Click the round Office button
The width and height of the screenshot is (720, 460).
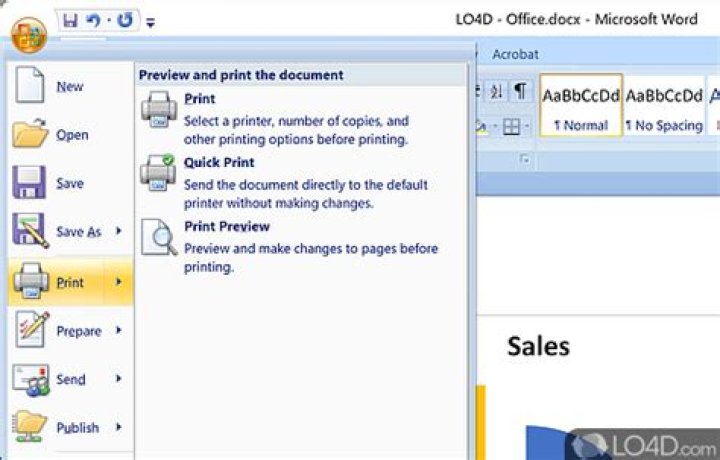coord(29,36)
